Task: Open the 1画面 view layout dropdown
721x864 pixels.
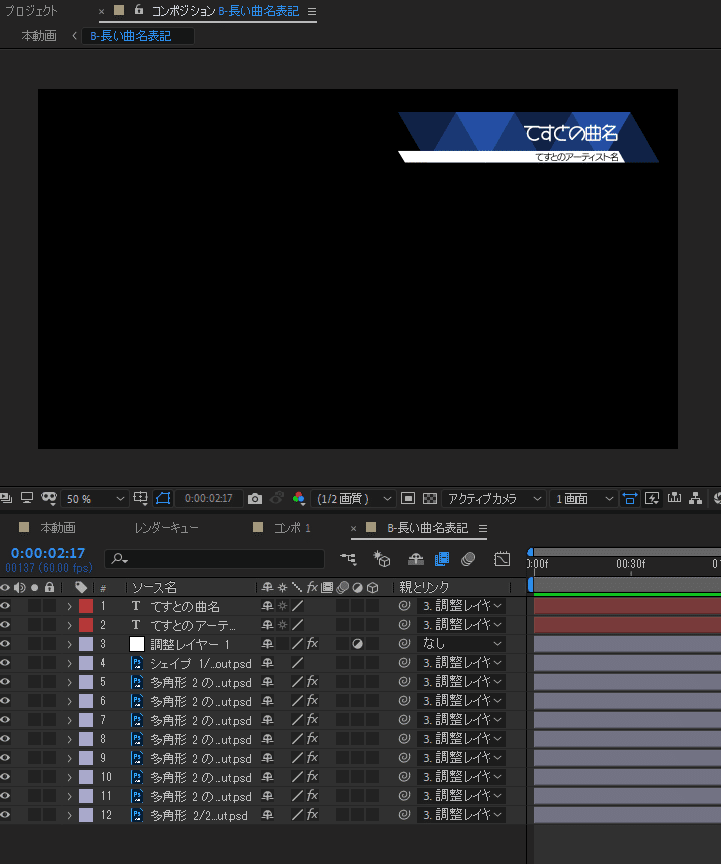Action: point(583,499)
